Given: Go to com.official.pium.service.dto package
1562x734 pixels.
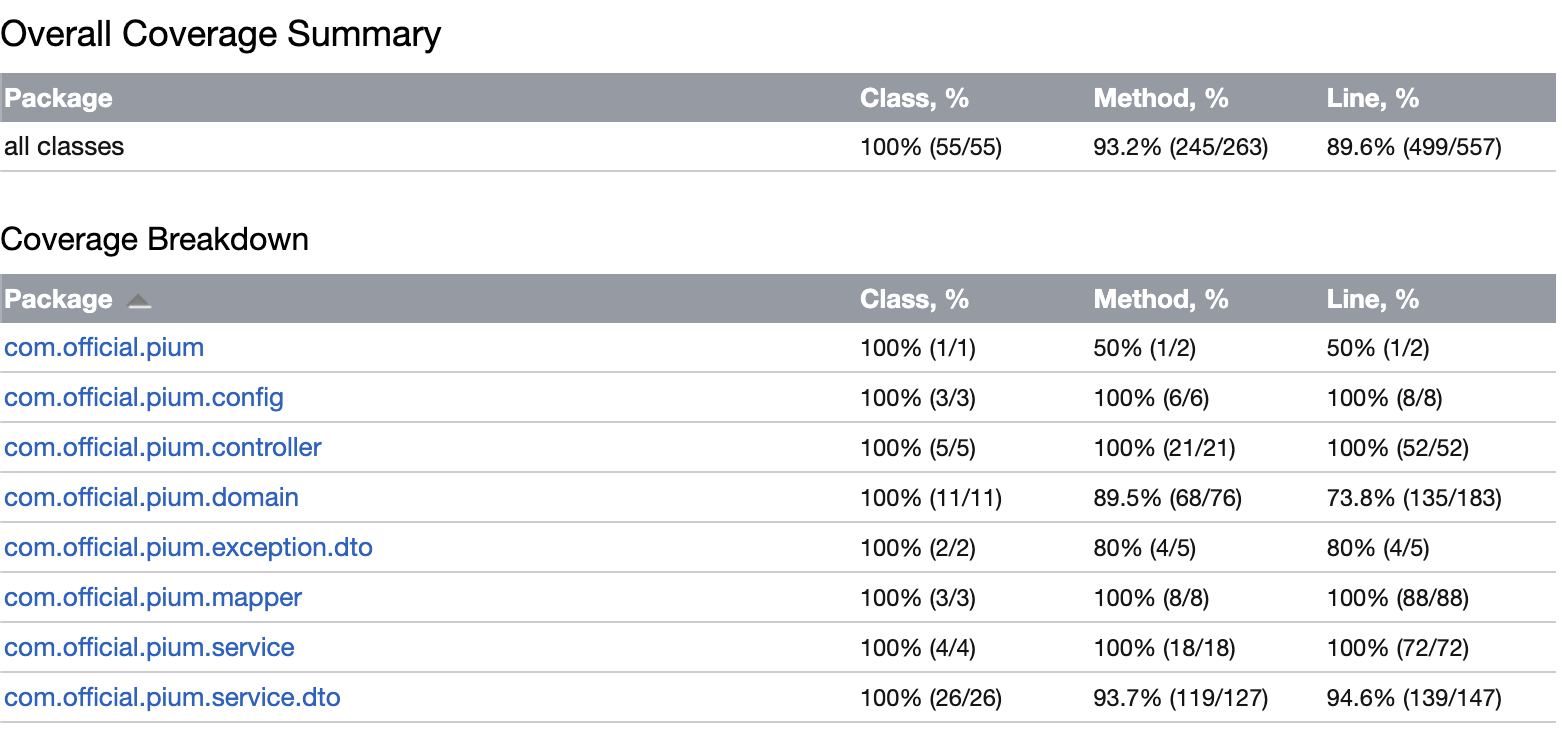Looking at the screenshot, I should click(x=172, y=698).
